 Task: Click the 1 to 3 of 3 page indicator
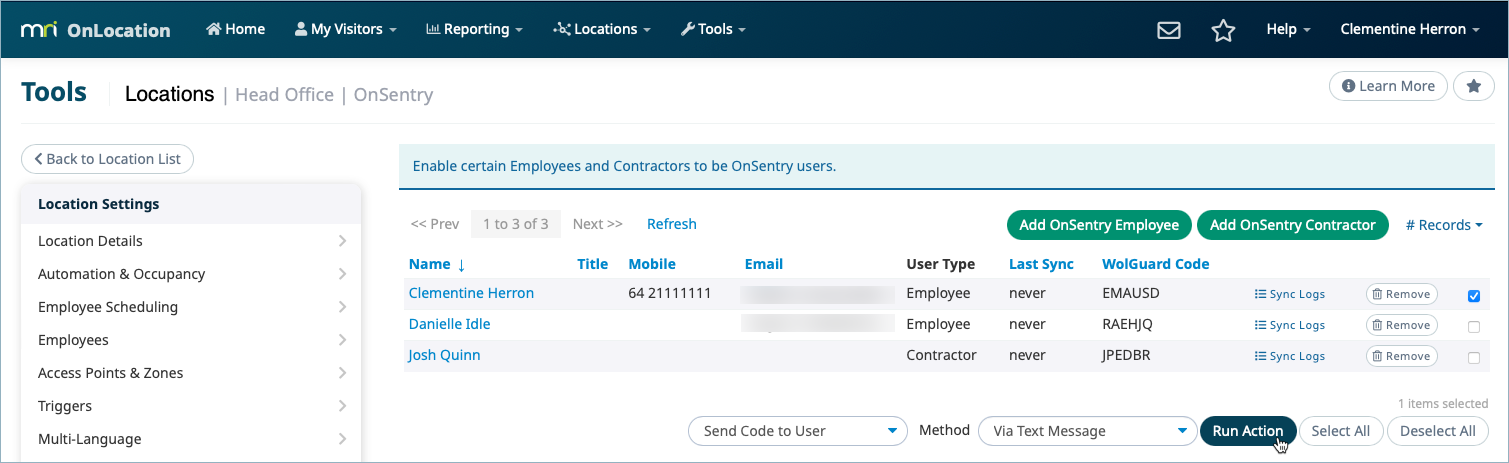(x=516, y=224)
